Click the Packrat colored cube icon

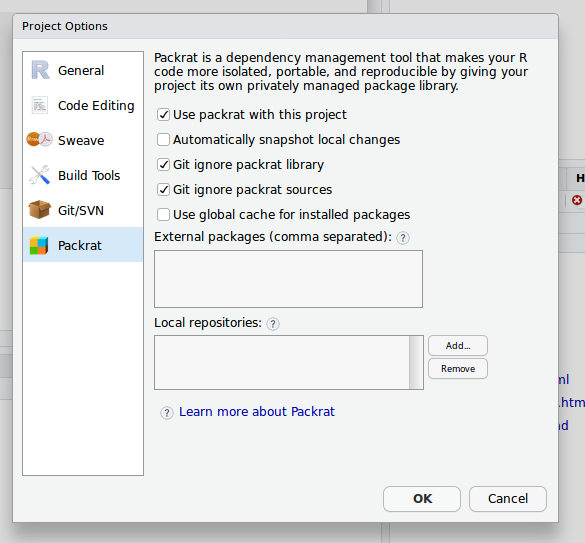39,246
